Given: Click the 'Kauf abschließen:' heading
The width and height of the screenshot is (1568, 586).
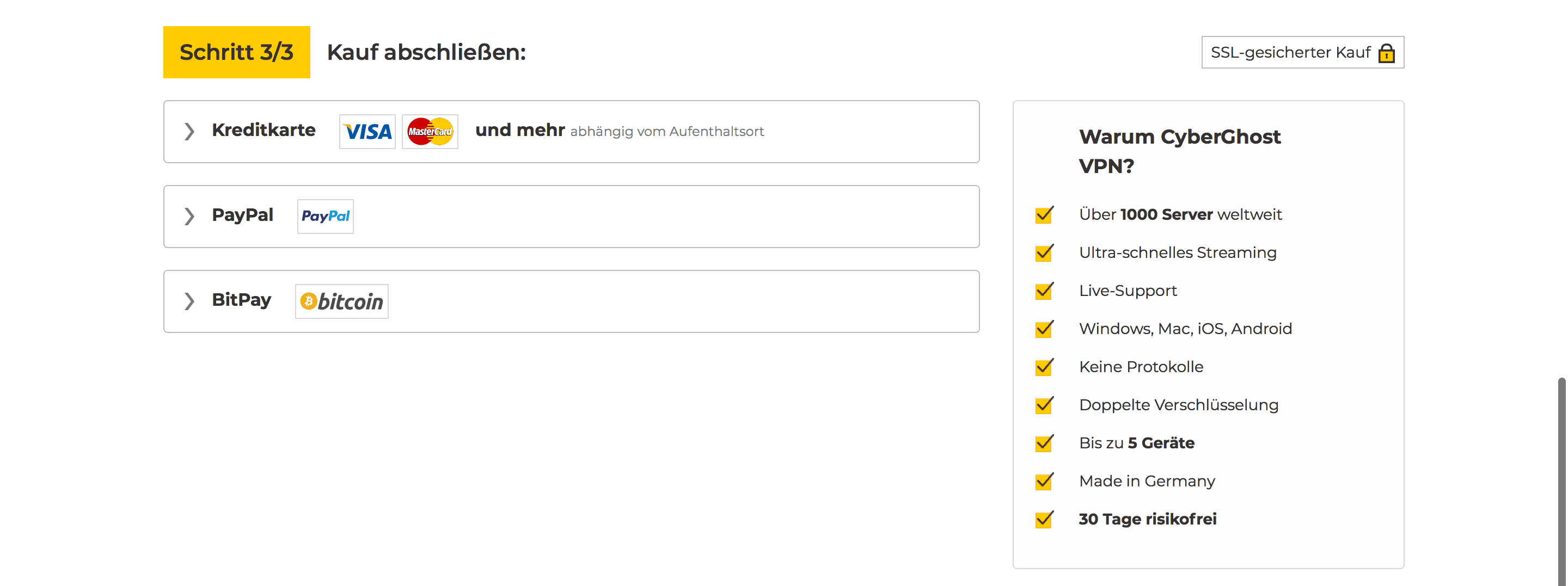Looking at the screenshot, I should coord(426,52).
